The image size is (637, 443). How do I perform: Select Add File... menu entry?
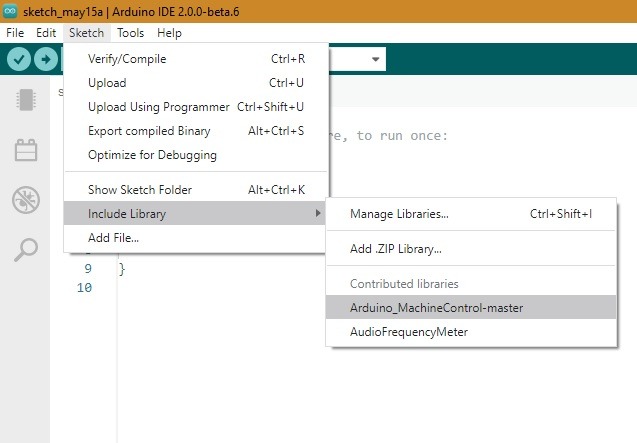pos(196,237)
